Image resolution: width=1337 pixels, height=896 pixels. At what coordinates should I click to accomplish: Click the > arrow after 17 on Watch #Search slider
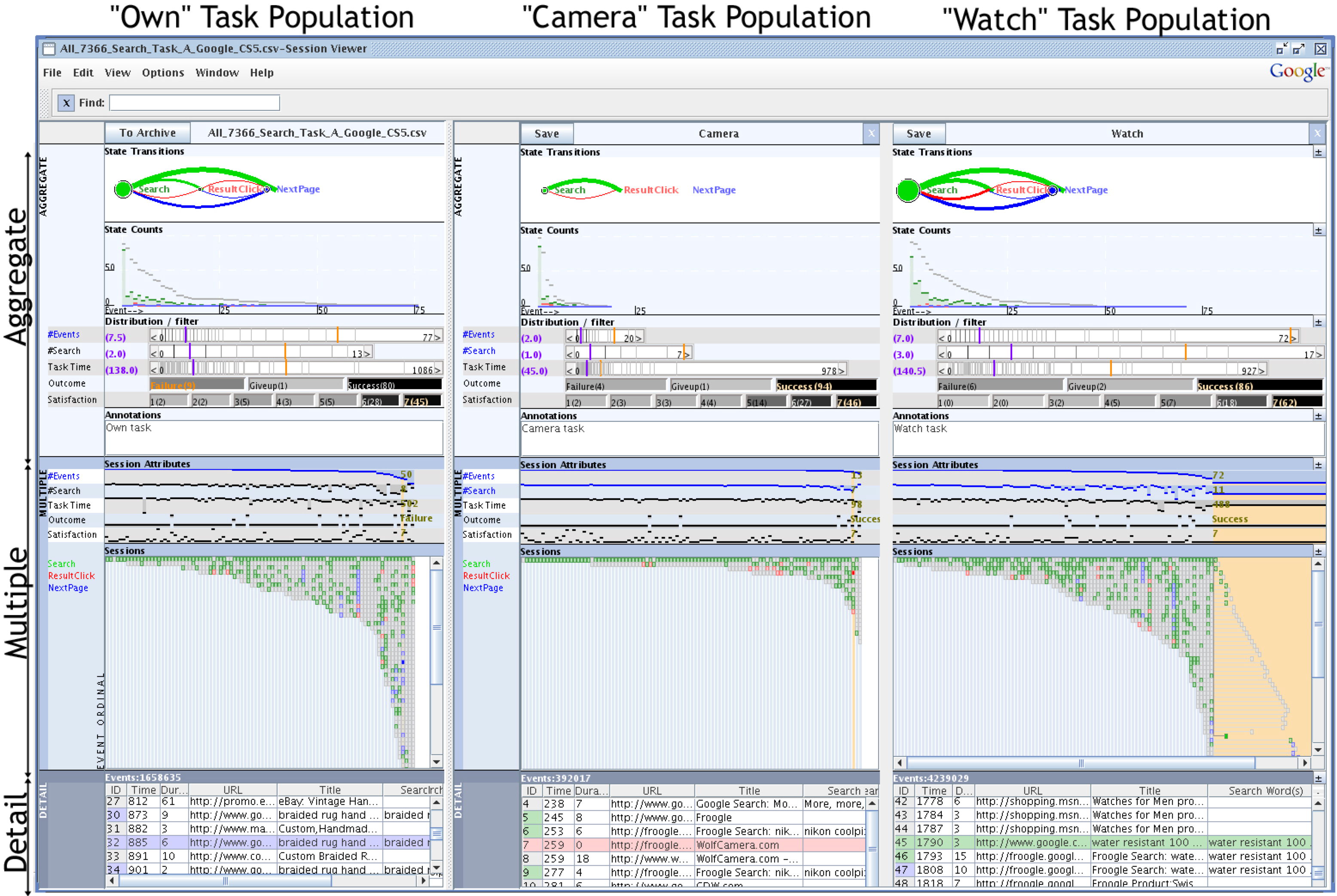point(1319,354)
